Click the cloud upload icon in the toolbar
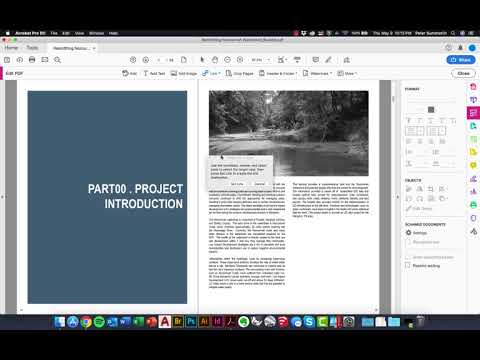 click(20, 60)
